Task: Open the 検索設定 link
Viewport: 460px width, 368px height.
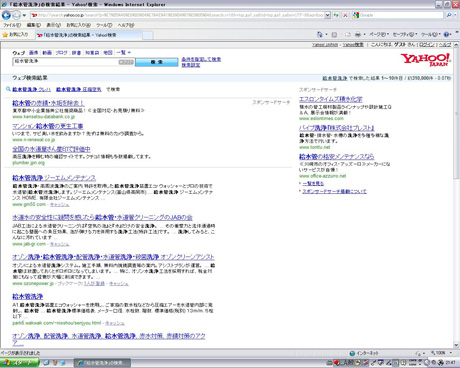Action: 191,65
